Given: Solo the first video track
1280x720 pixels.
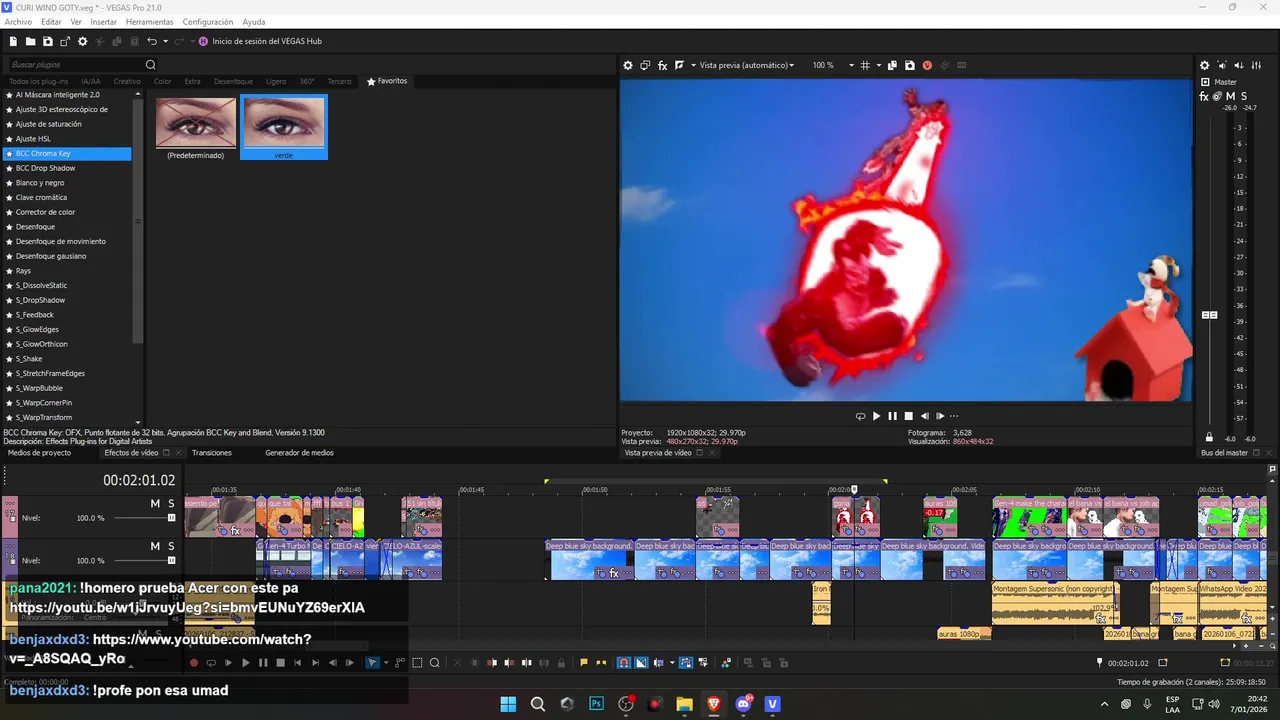Looking at the screenshot, I should pos(171,503).
